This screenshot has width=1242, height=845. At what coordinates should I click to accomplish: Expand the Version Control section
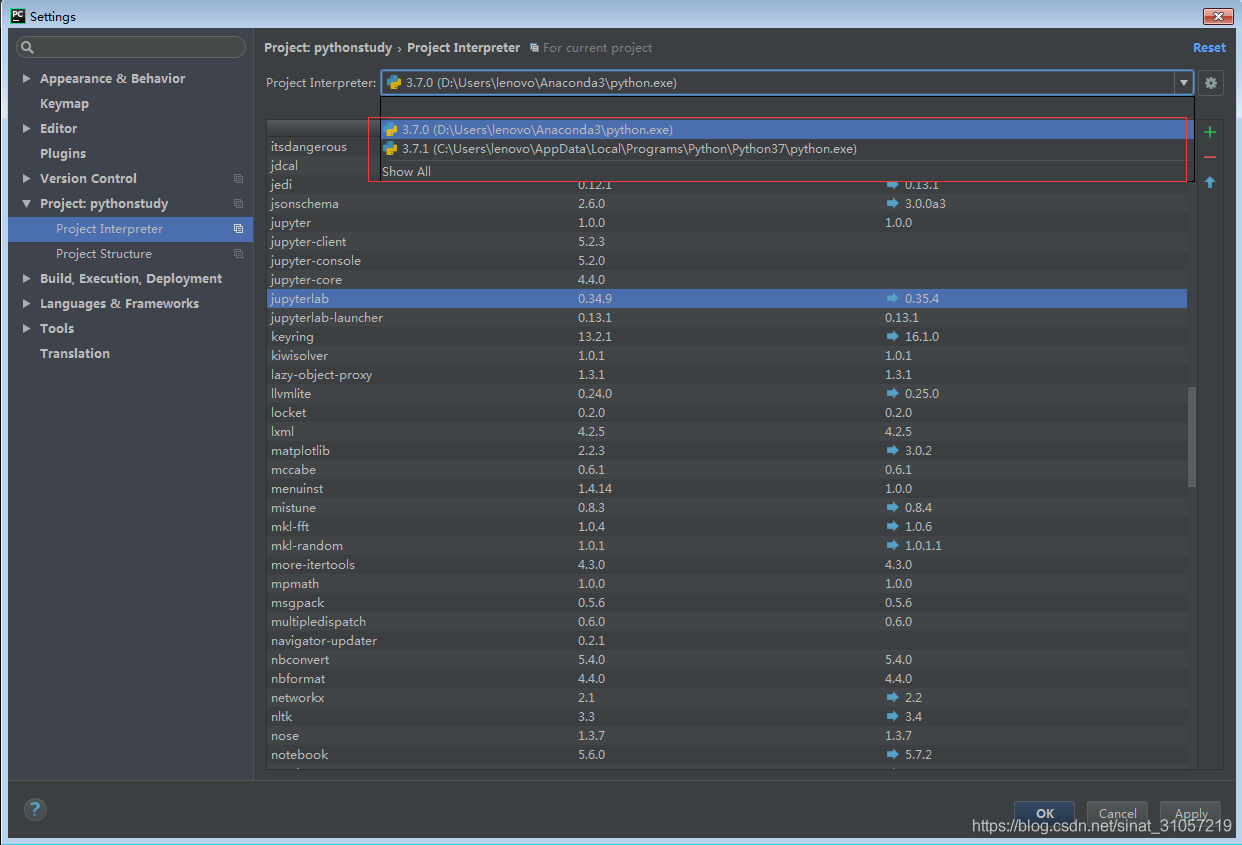27,178
